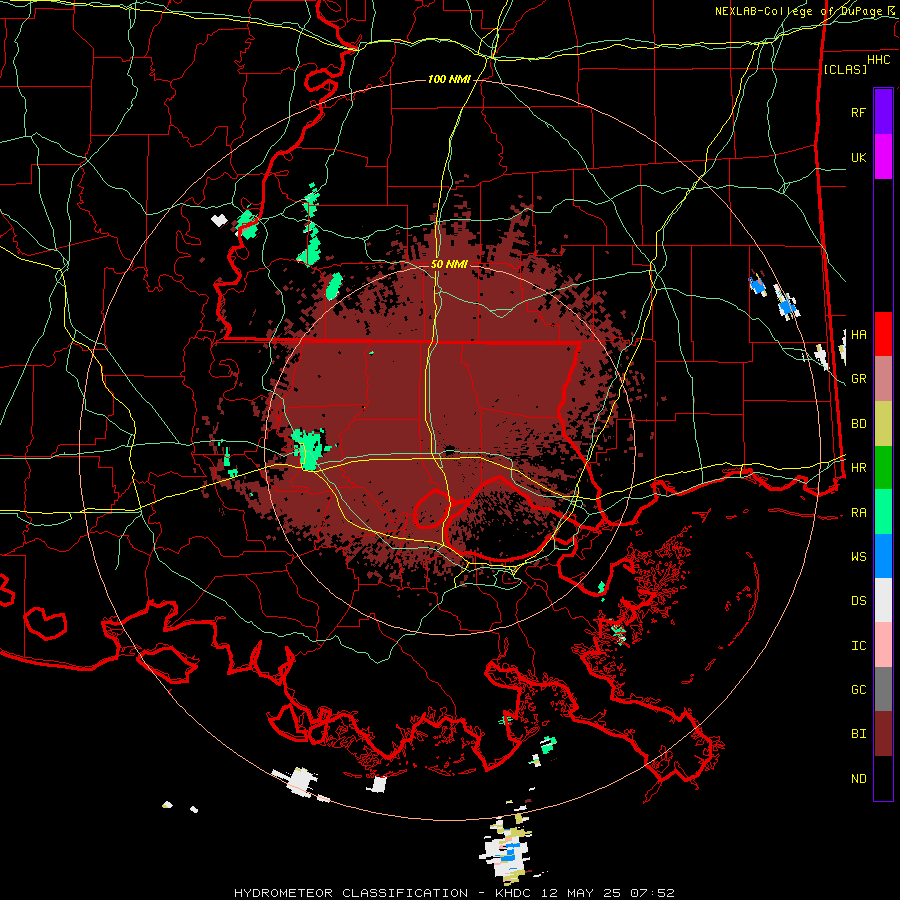This screenshot has width=900, height=900.
Task: Pick the dark green HR swatch
Action: (883, 468)
